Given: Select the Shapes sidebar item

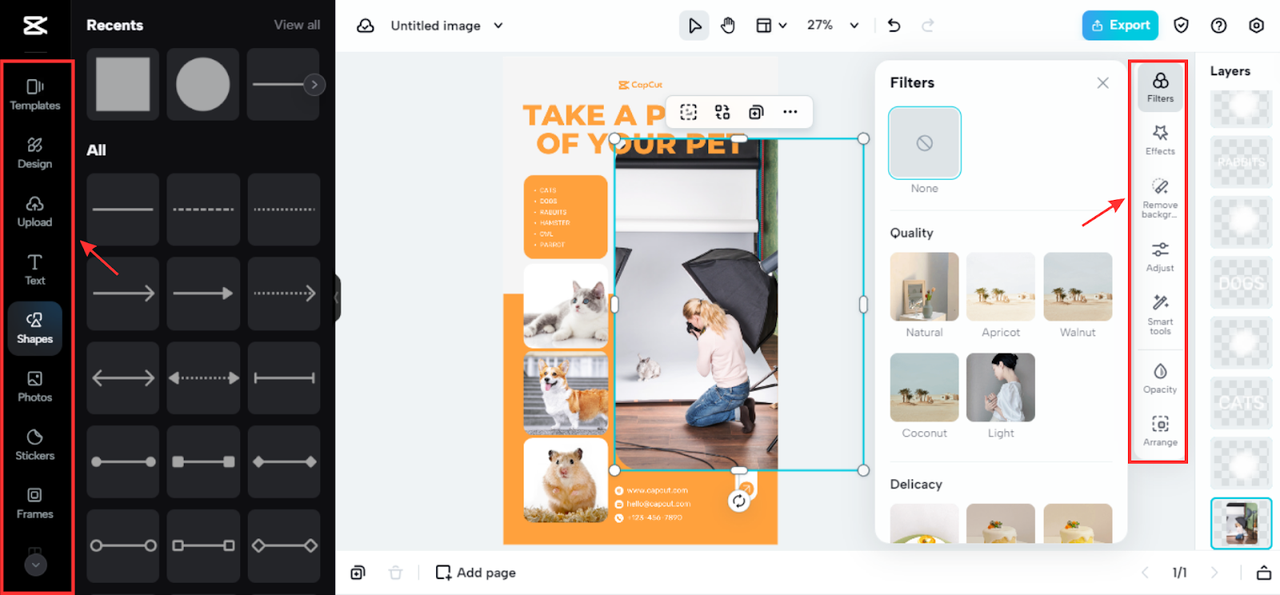Looking at the screenshot, I should click(35, 328).
